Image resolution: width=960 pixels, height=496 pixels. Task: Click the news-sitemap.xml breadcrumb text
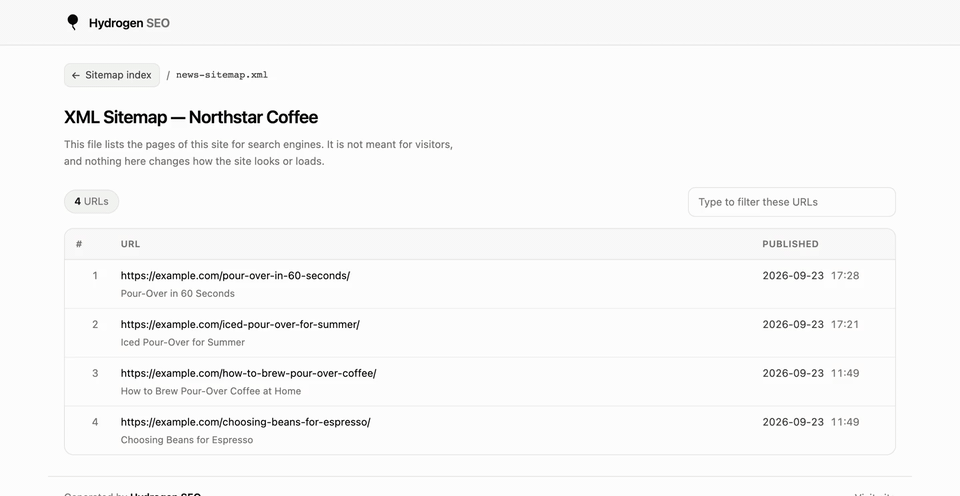point(222,75)
